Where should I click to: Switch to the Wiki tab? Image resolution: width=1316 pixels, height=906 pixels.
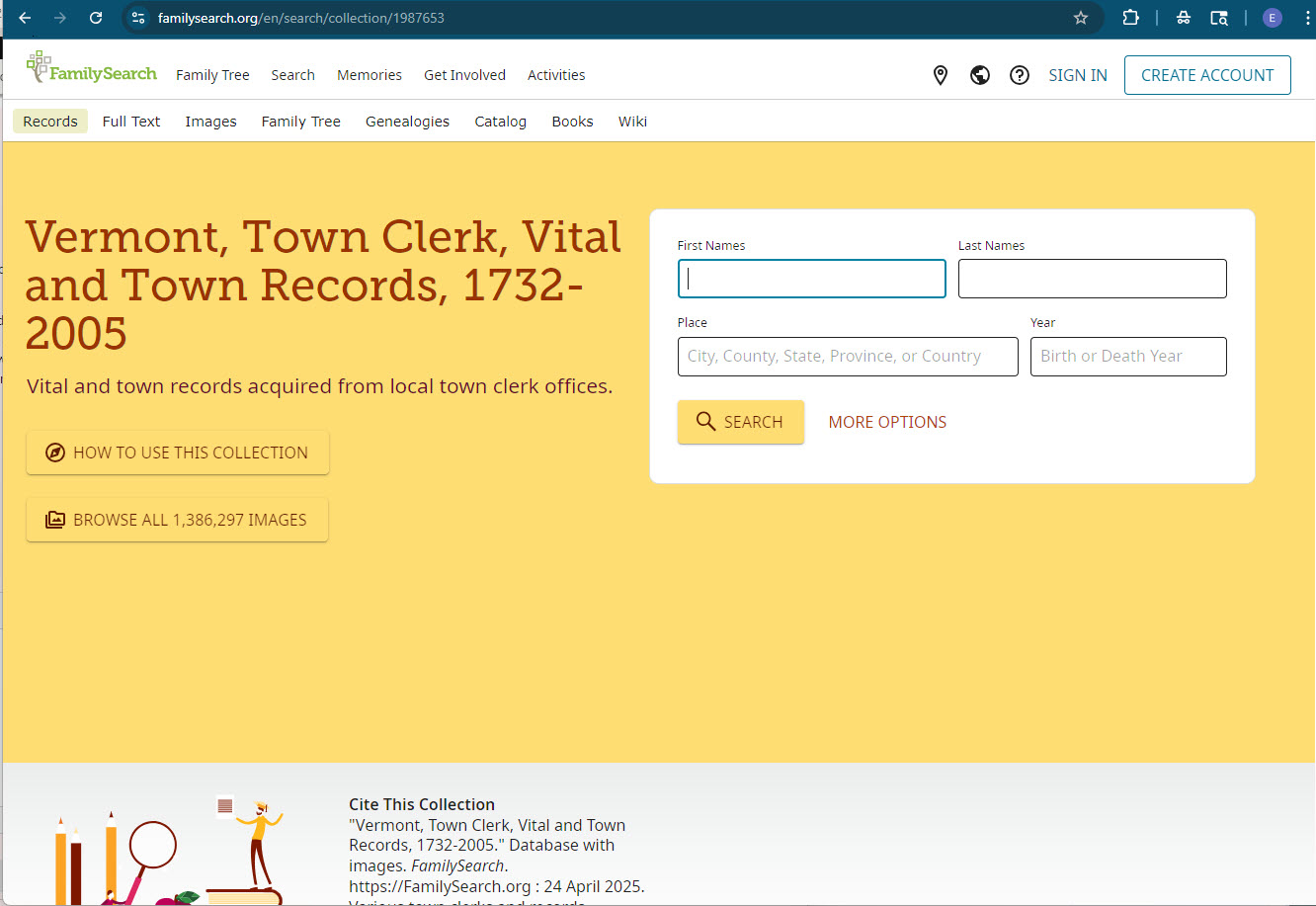coord(633,122)
